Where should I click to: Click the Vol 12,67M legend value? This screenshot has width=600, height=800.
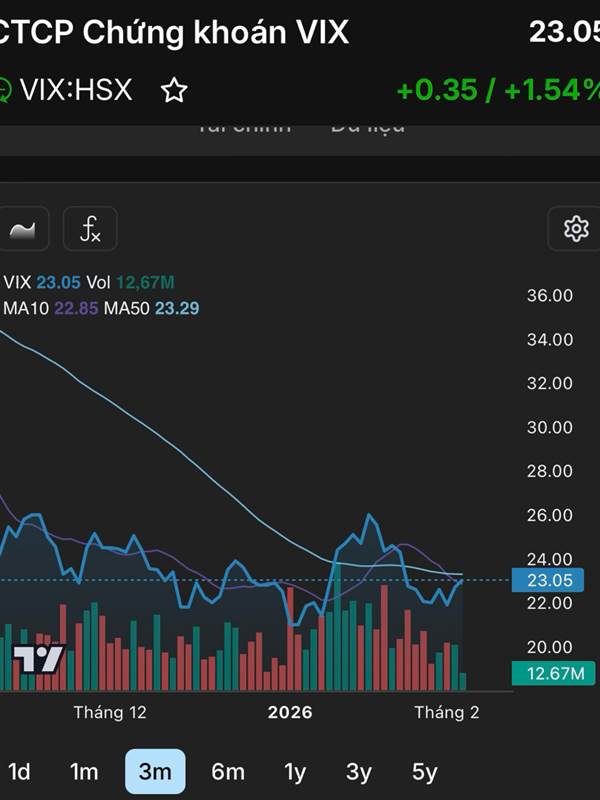click(x=130, y=282)
